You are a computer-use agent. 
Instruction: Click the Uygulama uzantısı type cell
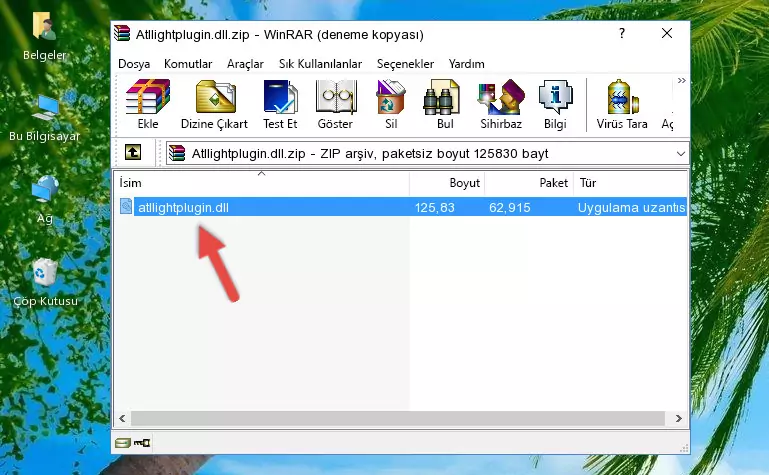point(631,208)
